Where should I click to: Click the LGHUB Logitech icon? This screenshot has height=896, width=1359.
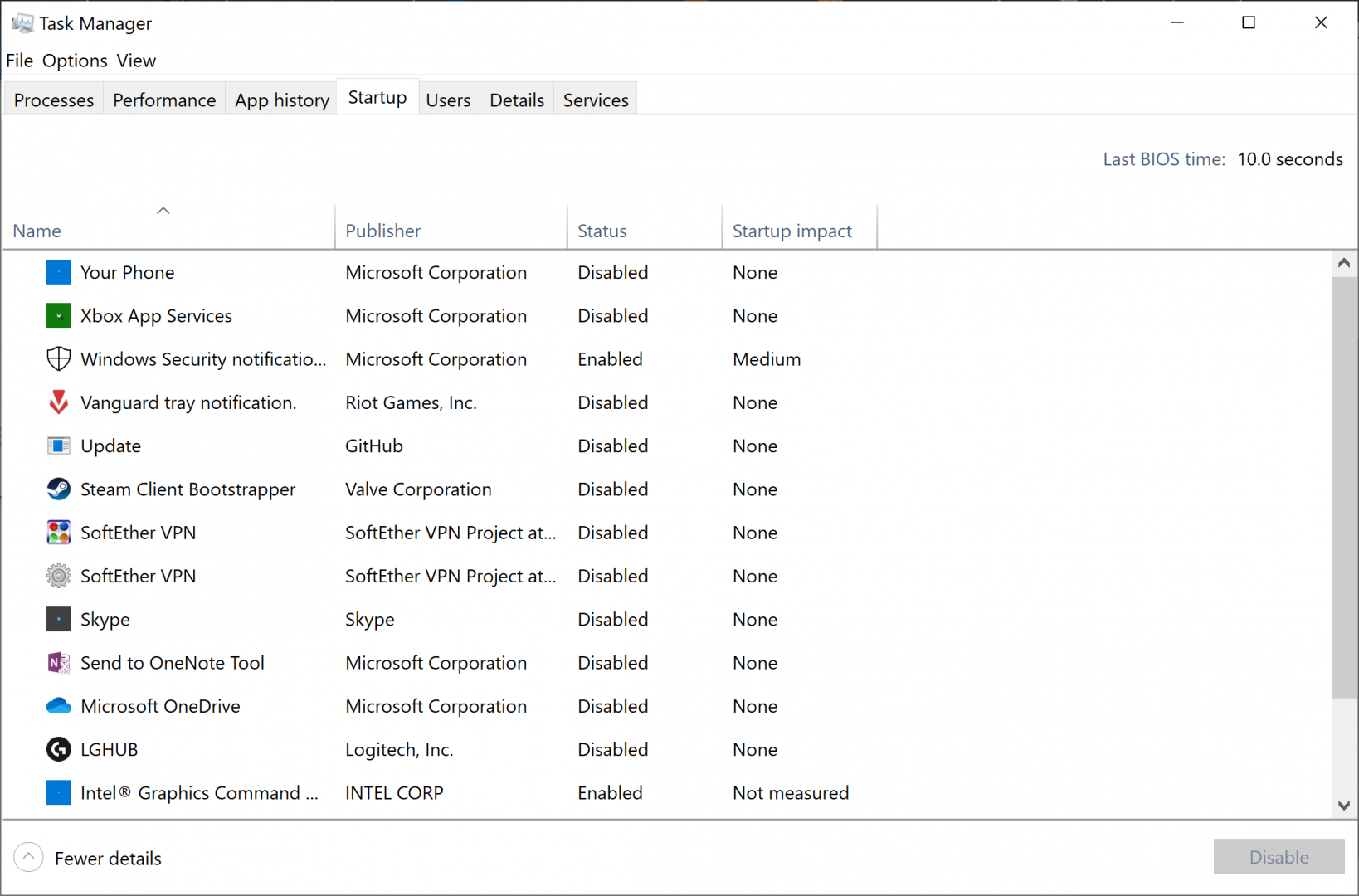tap(58, 750)
